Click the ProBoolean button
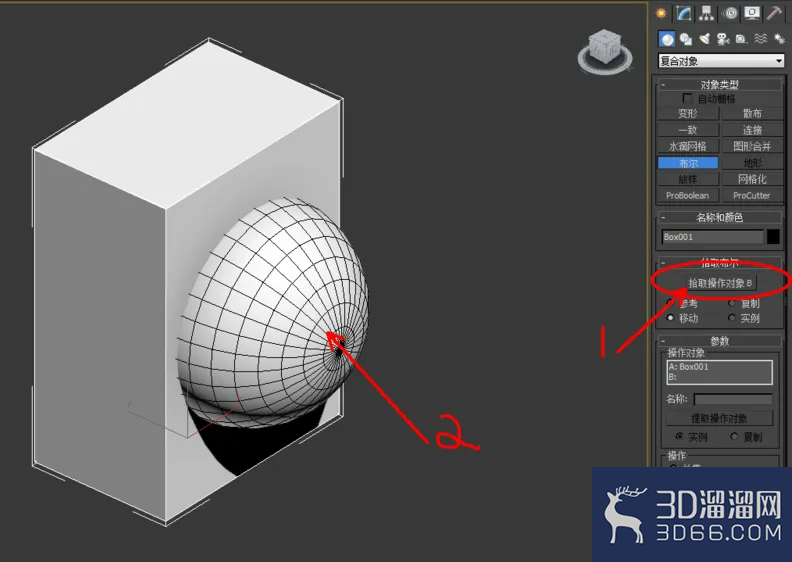 click(x=687, y=195)
